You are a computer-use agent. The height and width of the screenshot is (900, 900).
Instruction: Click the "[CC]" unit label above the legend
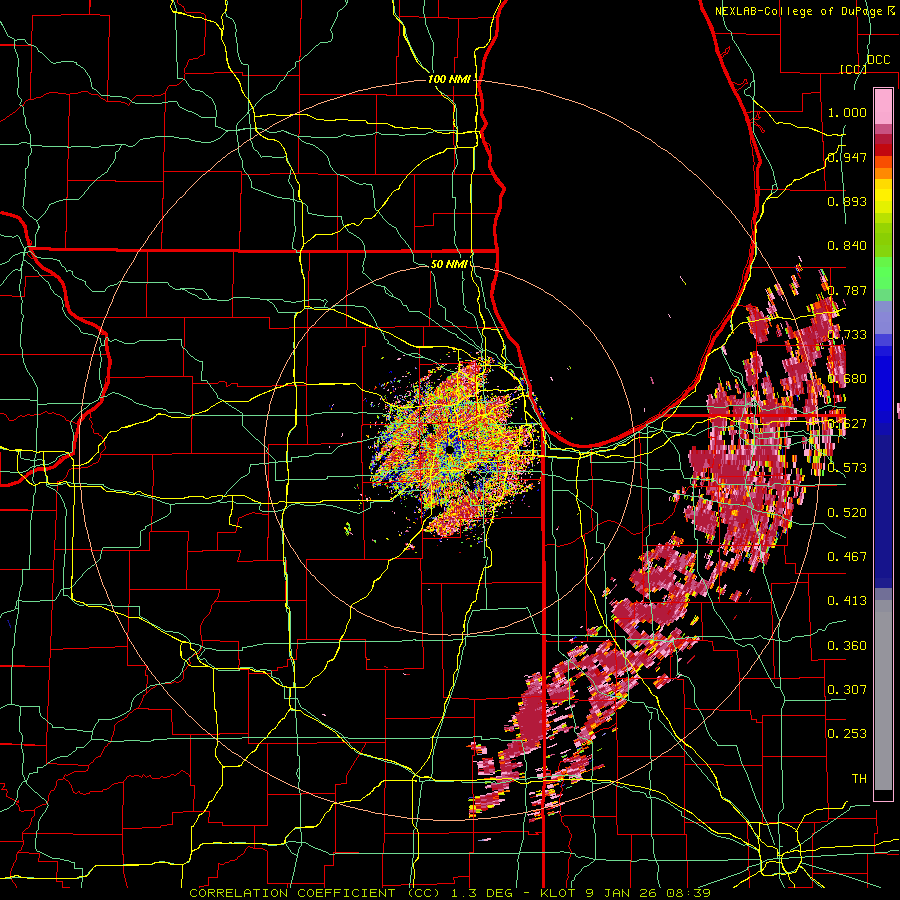tap(853, 69)
